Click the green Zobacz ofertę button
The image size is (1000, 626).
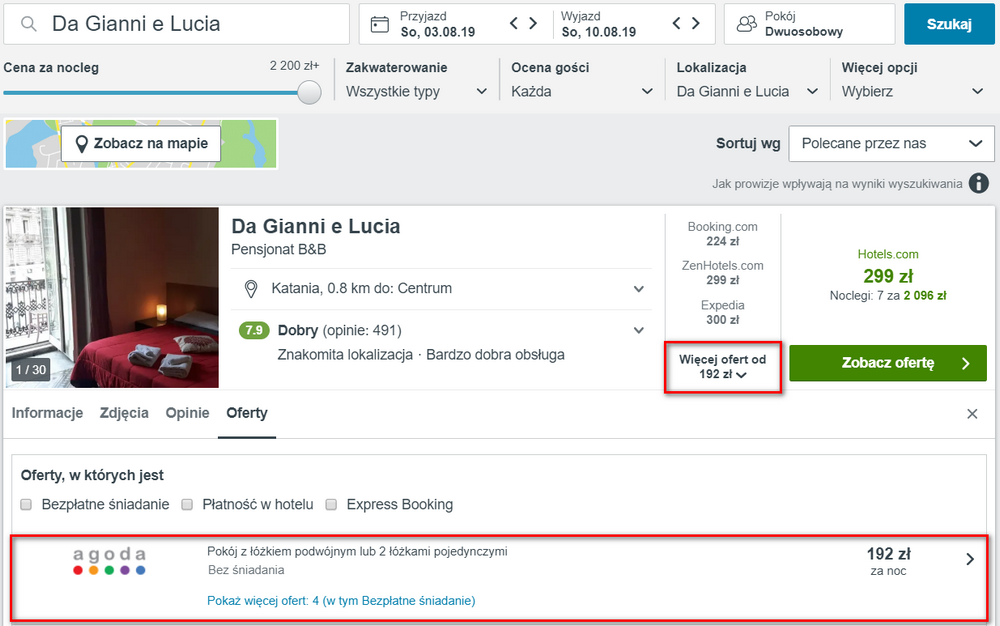tap(888, 363)
